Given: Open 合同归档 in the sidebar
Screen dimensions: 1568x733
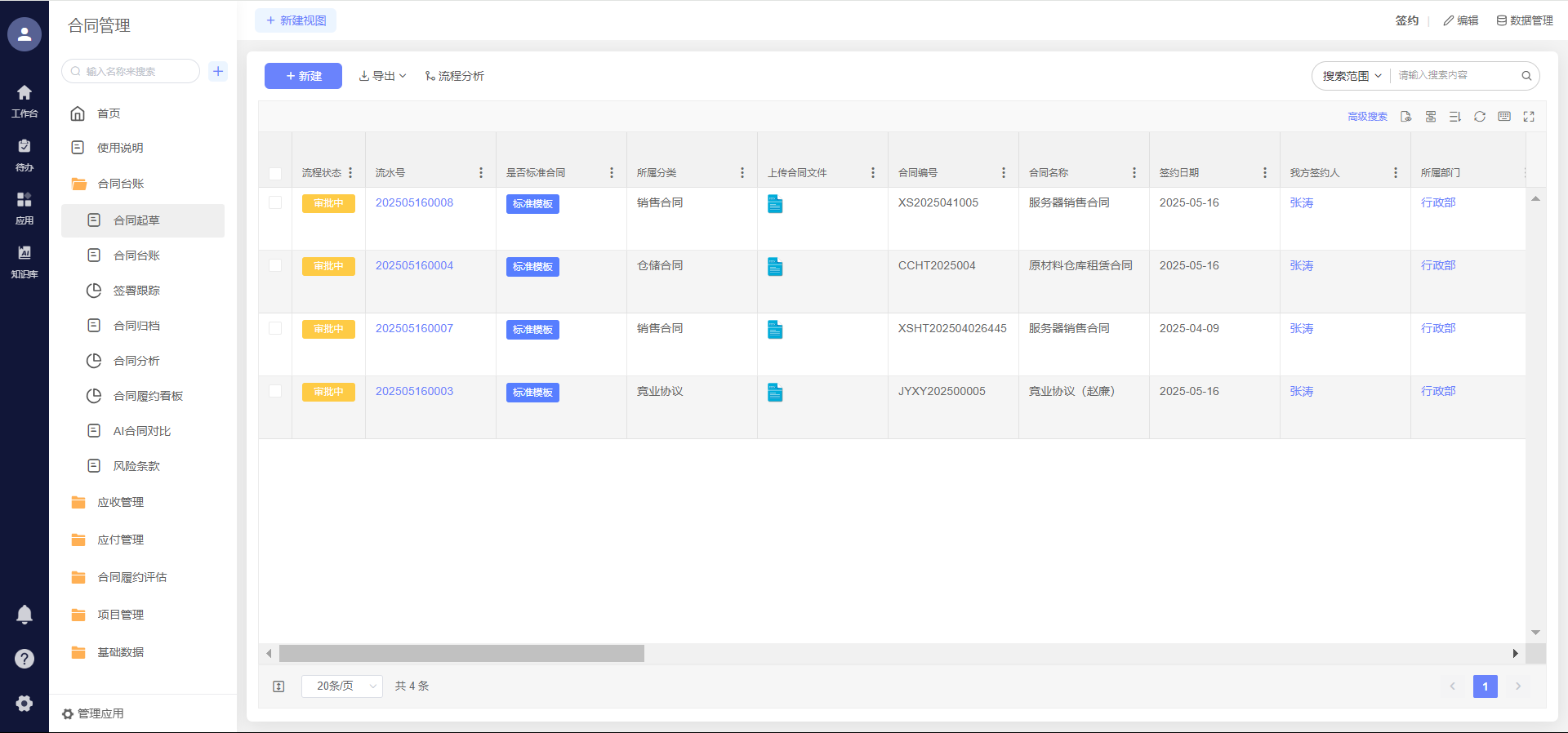Looking at the screenshot, I should tap(136, 326).
